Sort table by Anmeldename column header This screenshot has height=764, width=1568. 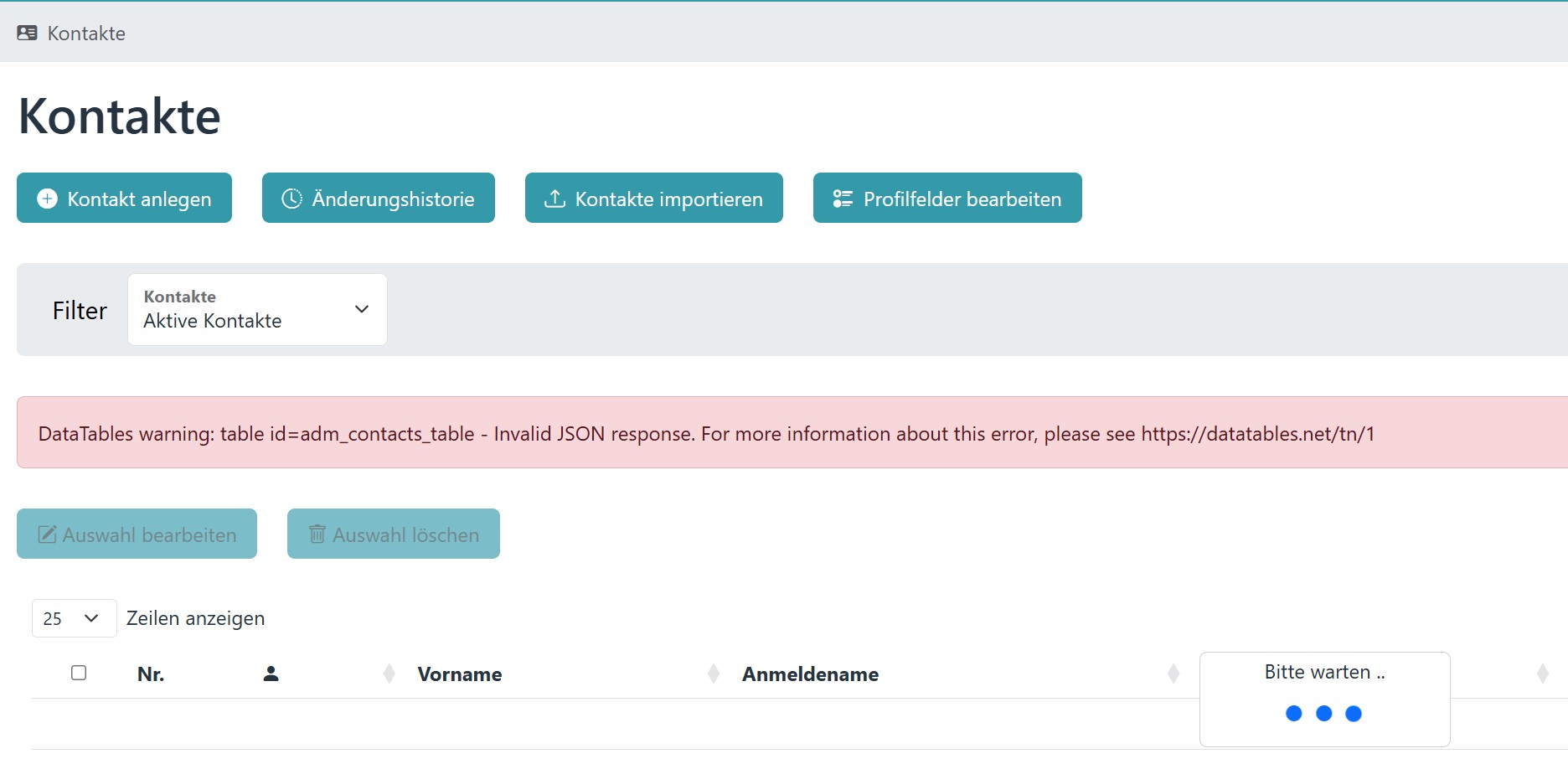810,674
